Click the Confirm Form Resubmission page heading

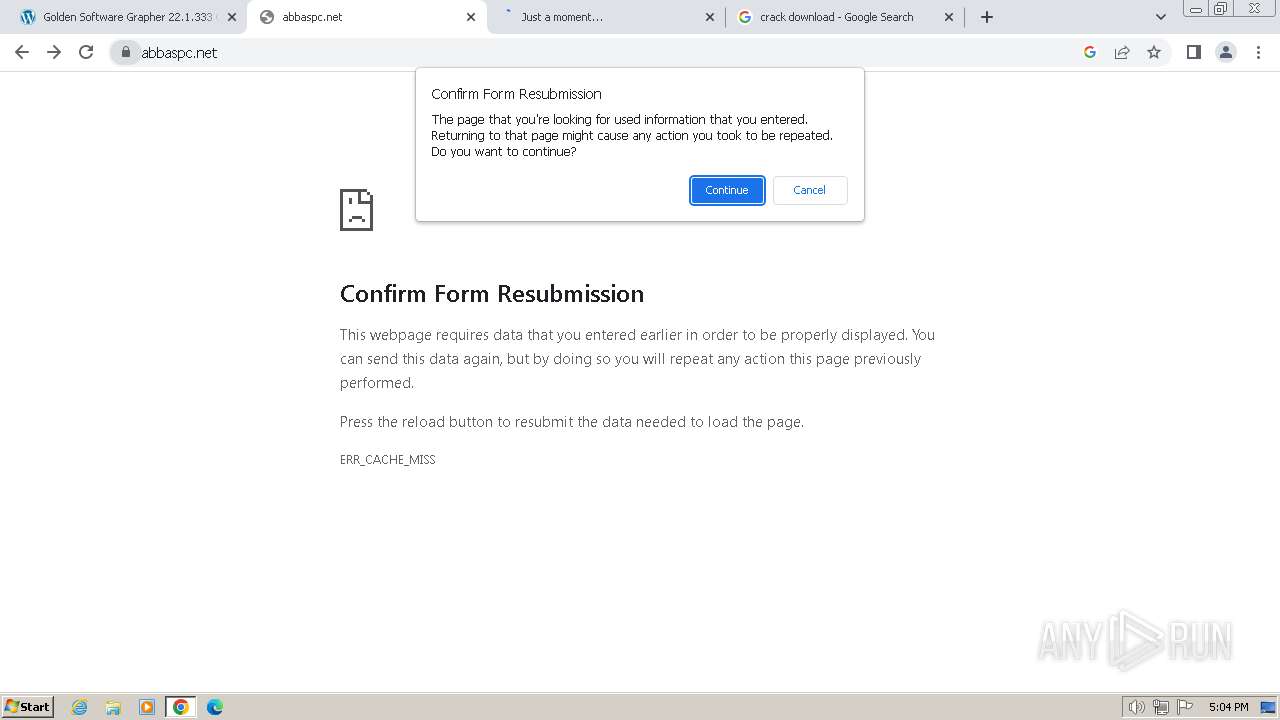(492, 294)
